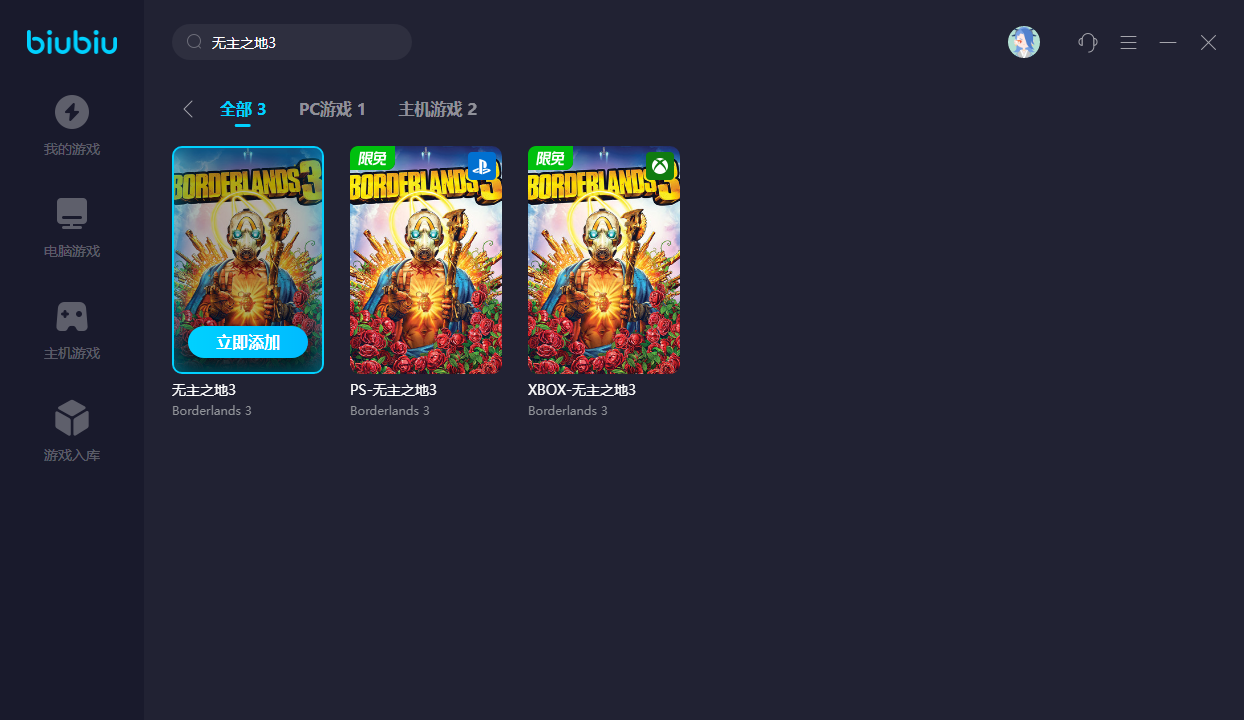Click the XBOX-无主之地3 title text
The image size is (1244, 720).
tap(582, 390)
